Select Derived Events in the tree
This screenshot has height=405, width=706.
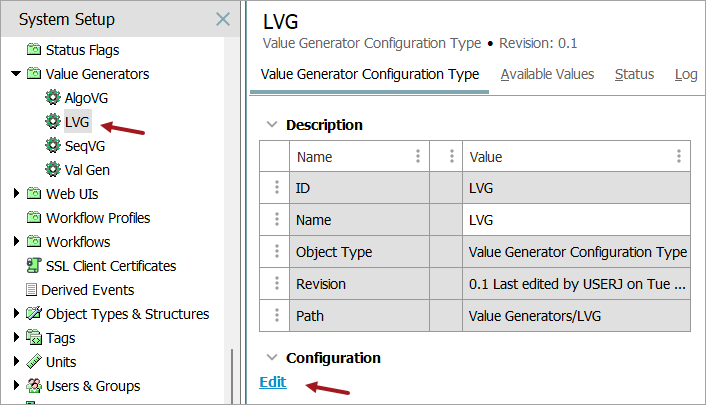[x=88, y=290]
